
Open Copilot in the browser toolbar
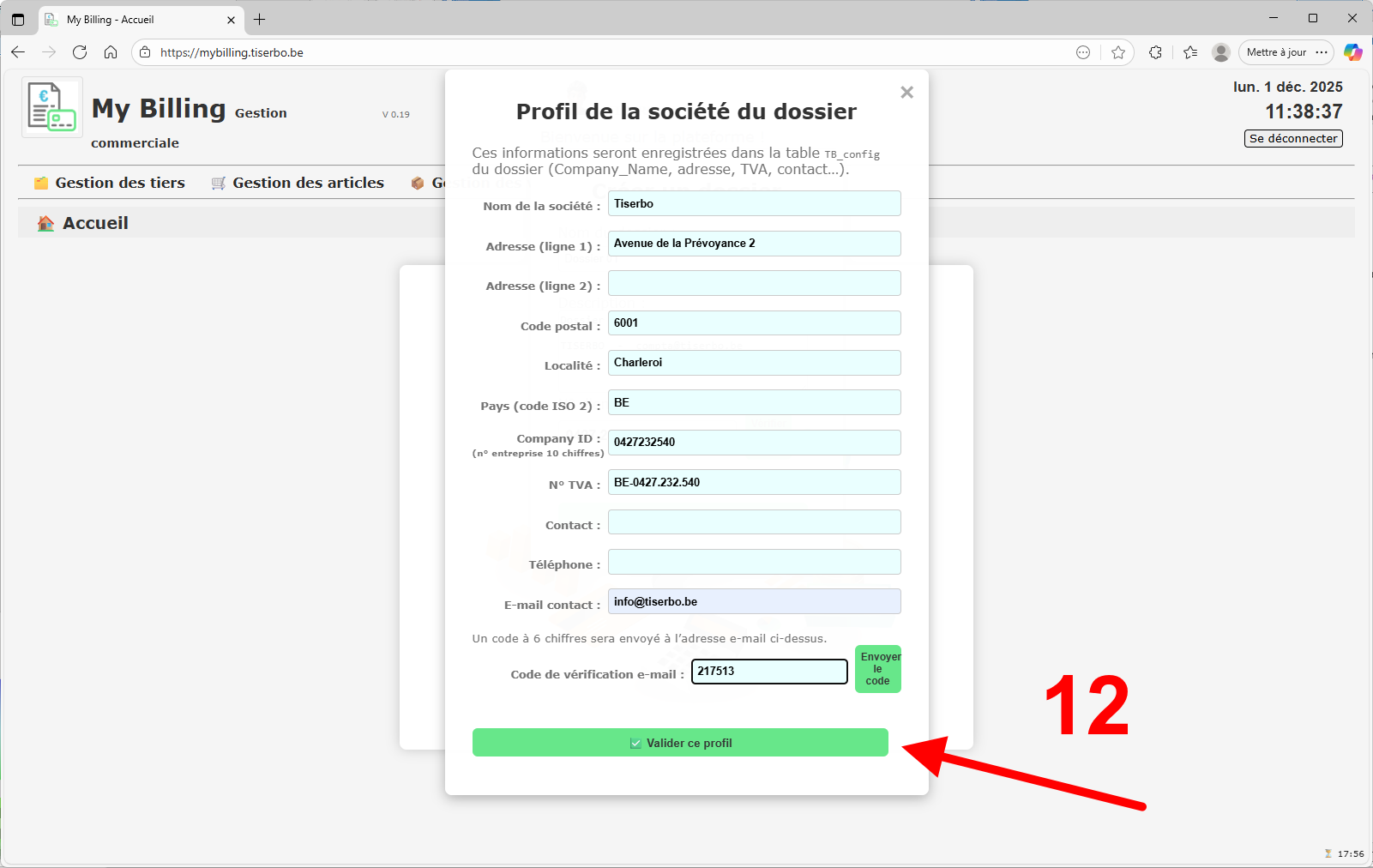[1353, 52]
